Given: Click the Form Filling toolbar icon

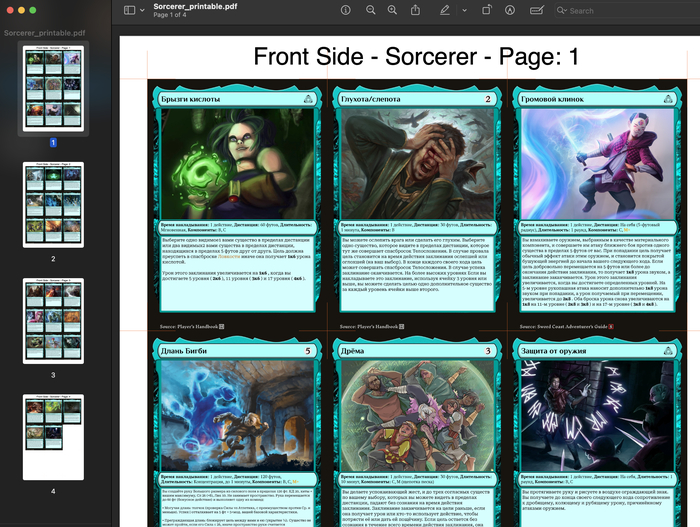Looking at the screenshot, I should 537,10.
